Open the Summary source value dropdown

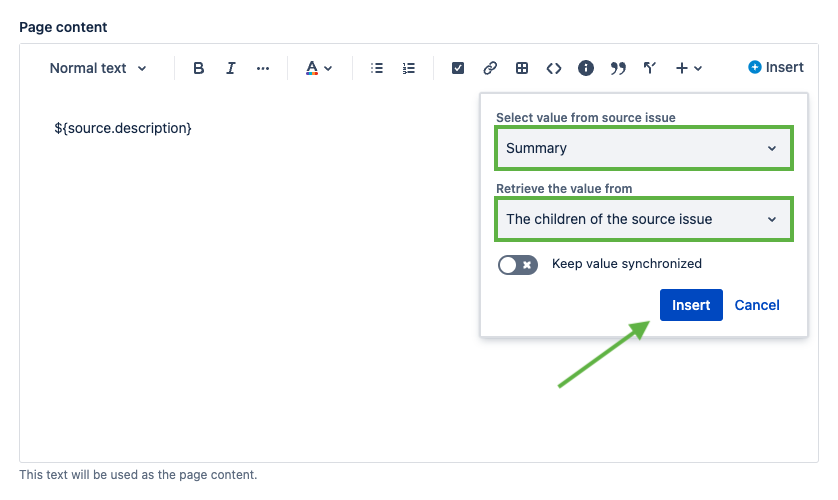pyautogui.click(x=643, y=148)
